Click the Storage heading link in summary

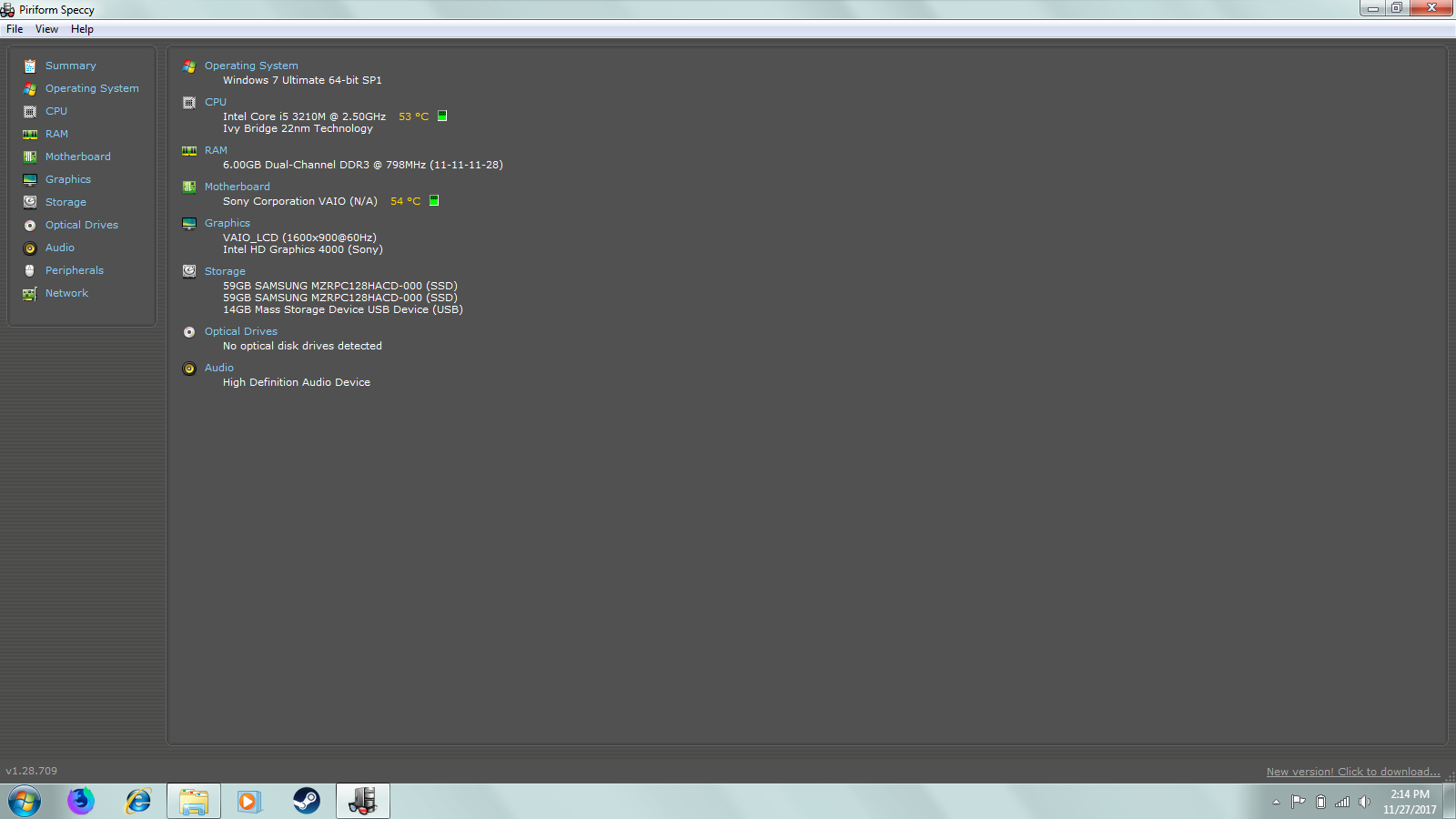click(225, 271)
